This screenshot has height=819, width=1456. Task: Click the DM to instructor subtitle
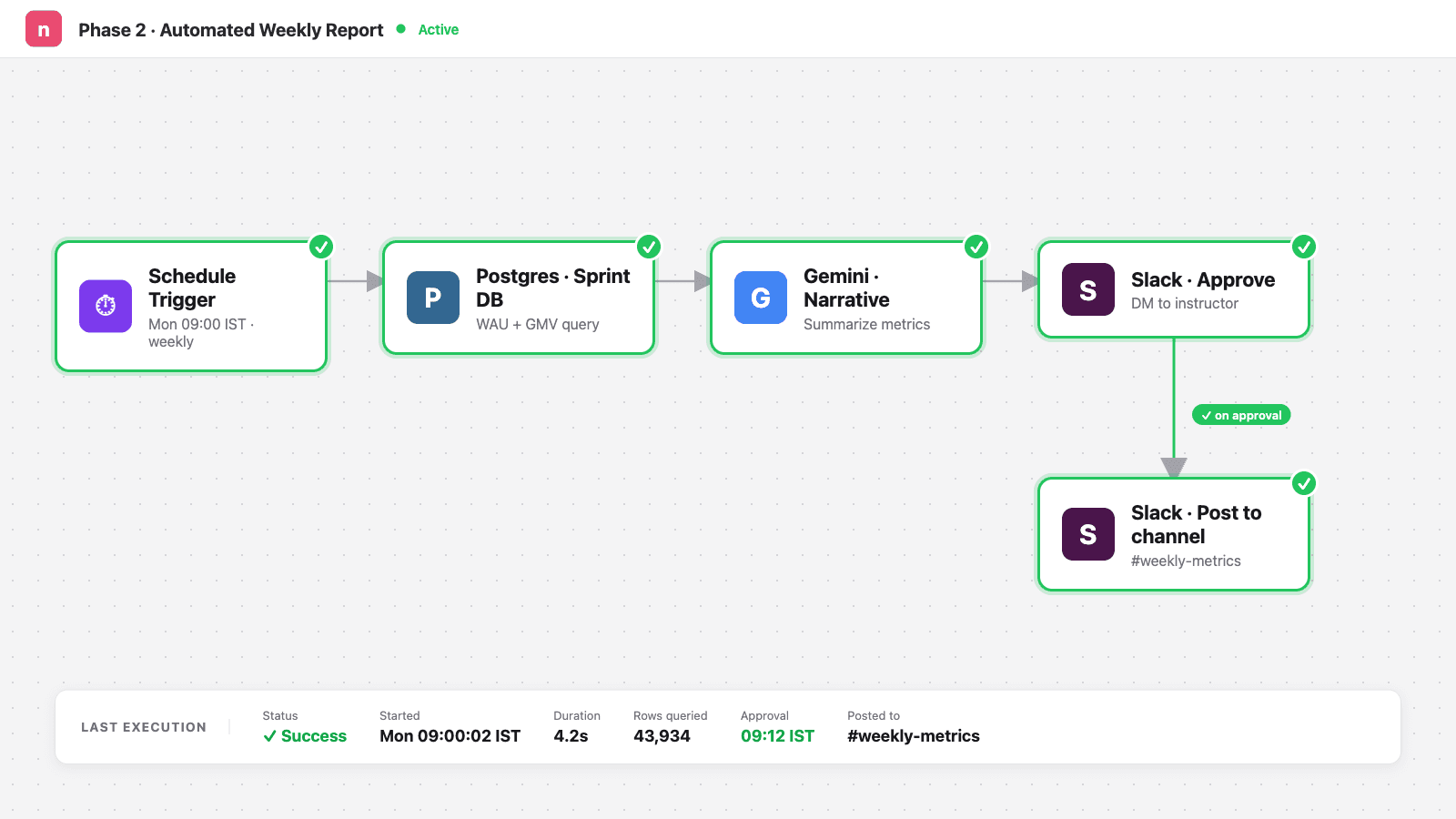point(1185,303)
